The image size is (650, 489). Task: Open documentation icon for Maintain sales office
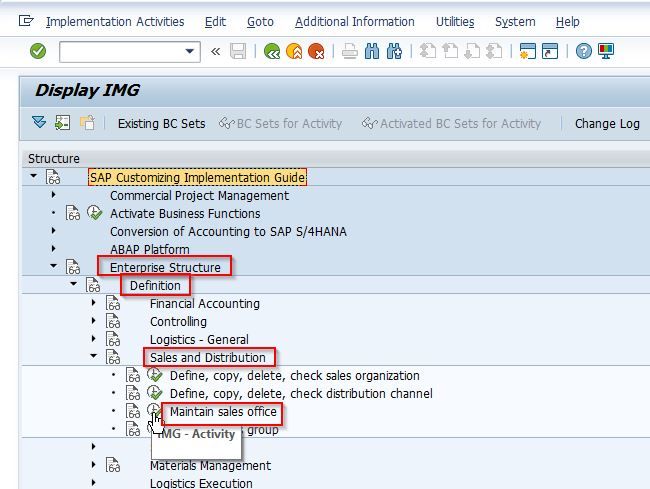pos(133,411)
